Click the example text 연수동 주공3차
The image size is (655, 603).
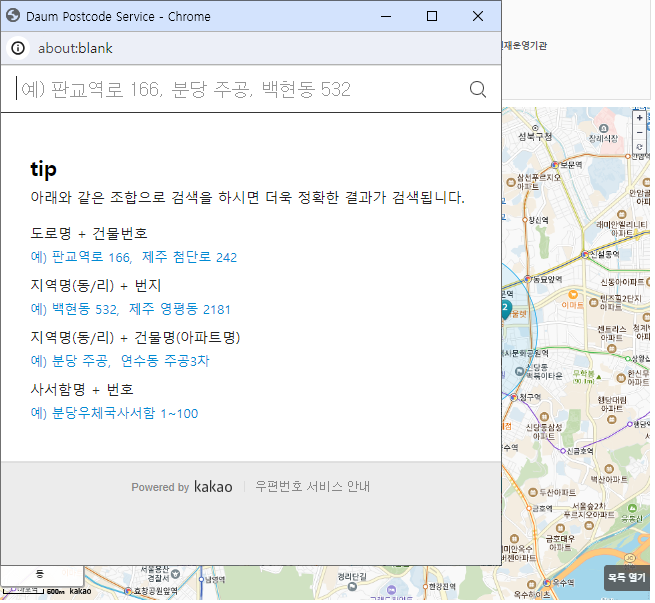[x=165, y=360]
